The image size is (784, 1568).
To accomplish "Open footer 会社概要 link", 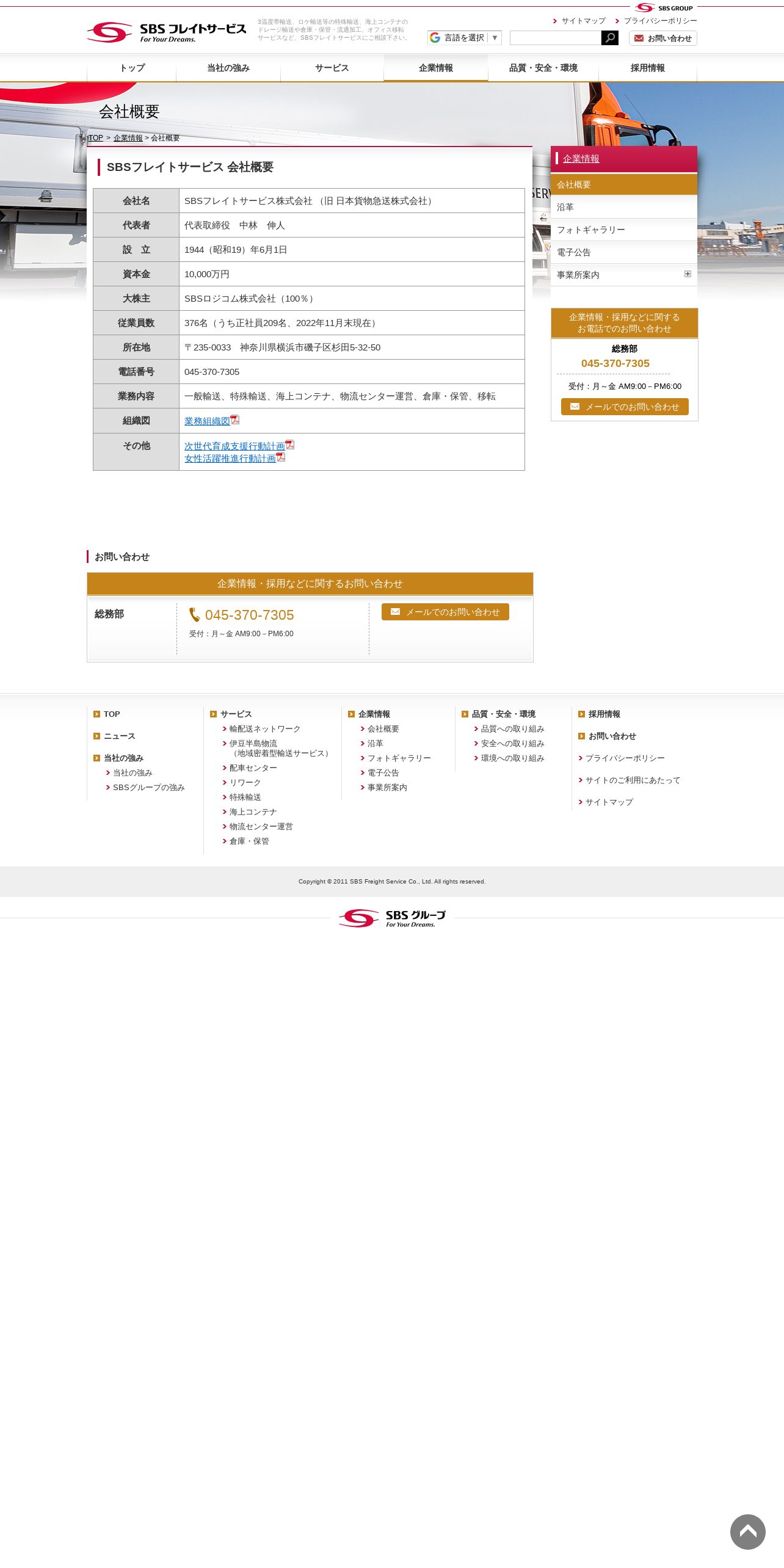I will pyautogui.click(x=383, y=728).
